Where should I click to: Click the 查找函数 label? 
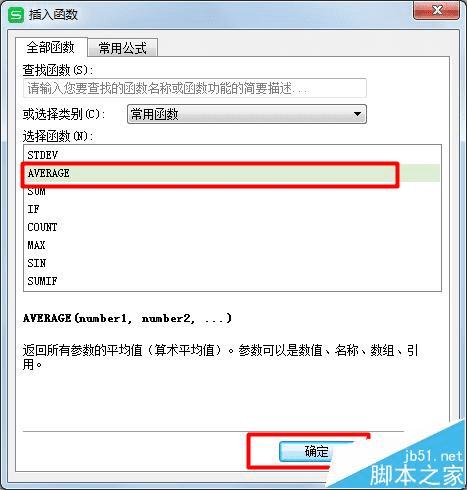(58, 70)
